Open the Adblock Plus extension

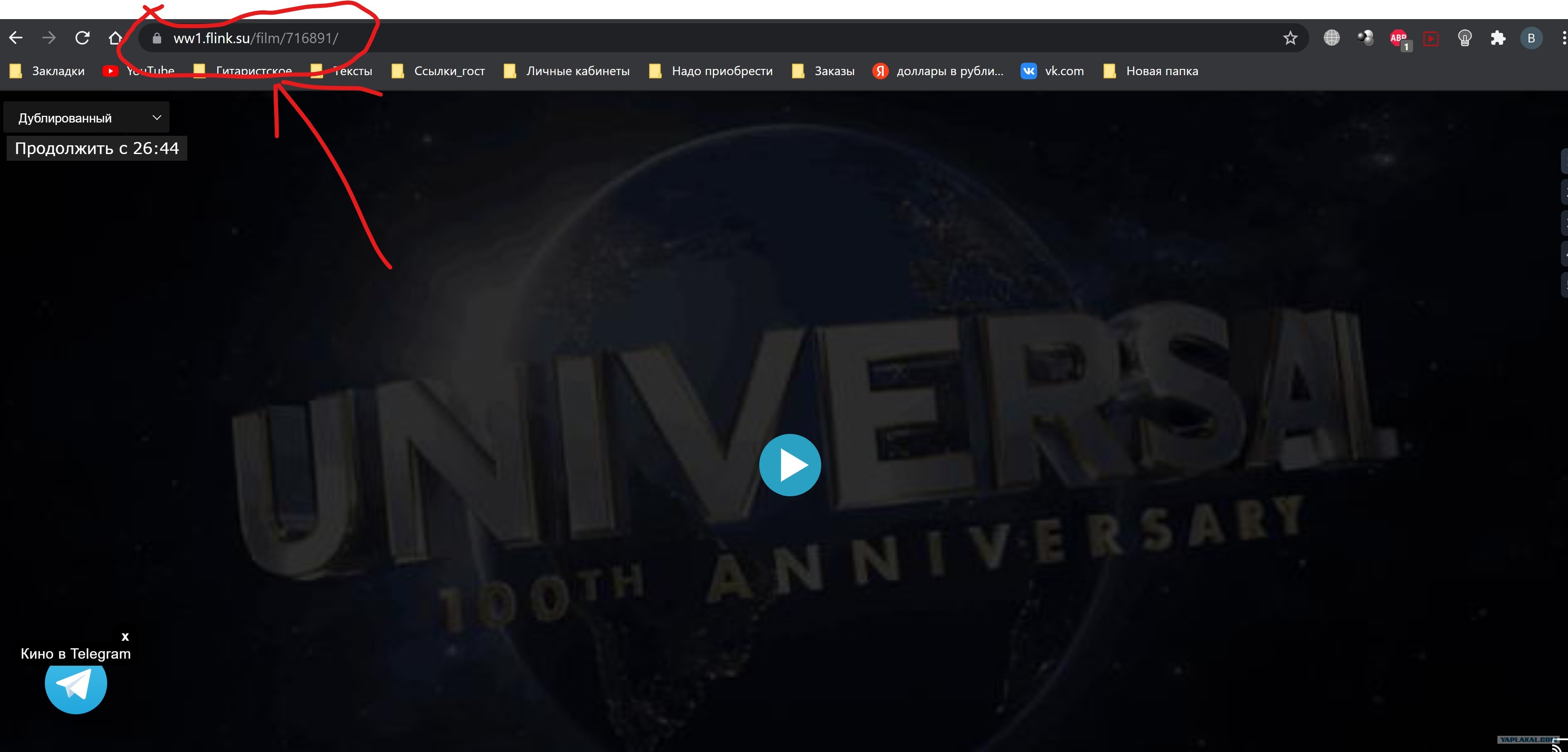point(1399,39)
